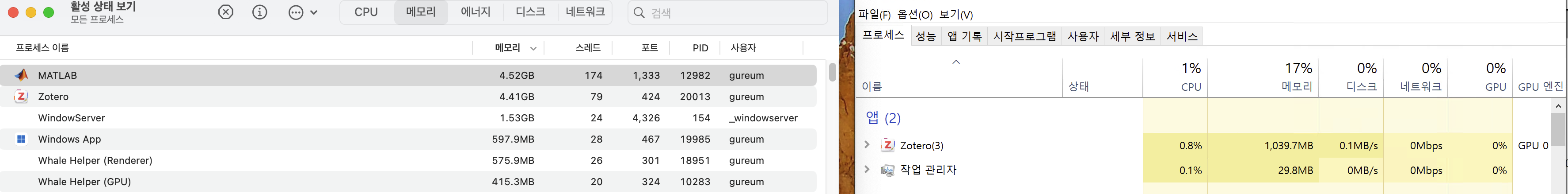Open the 앱 기록 tab
The image size is (1568, 194).
[x=965, y=37]
